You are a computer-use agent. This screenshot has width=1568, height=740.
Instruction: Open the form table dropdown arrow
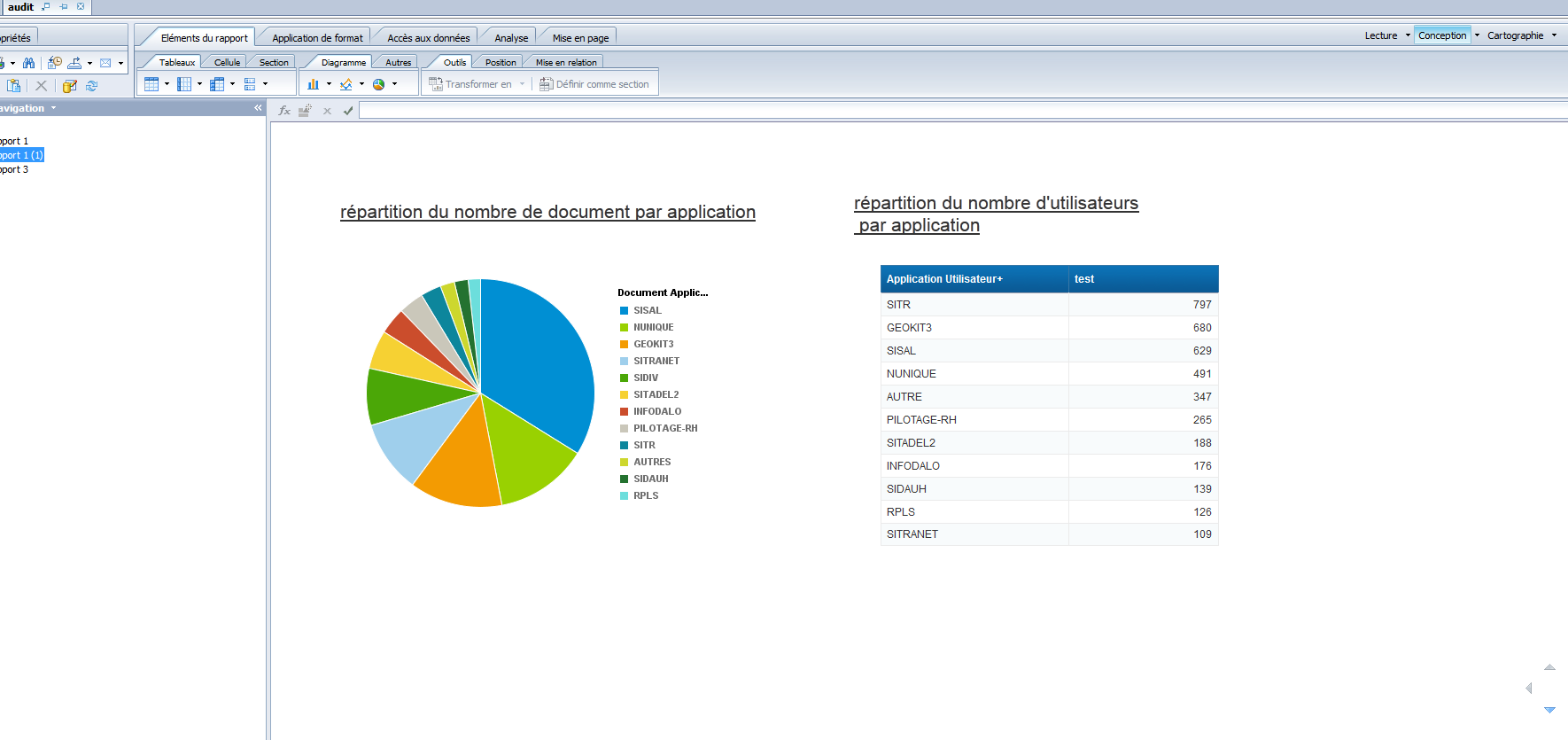pos(265,84)
